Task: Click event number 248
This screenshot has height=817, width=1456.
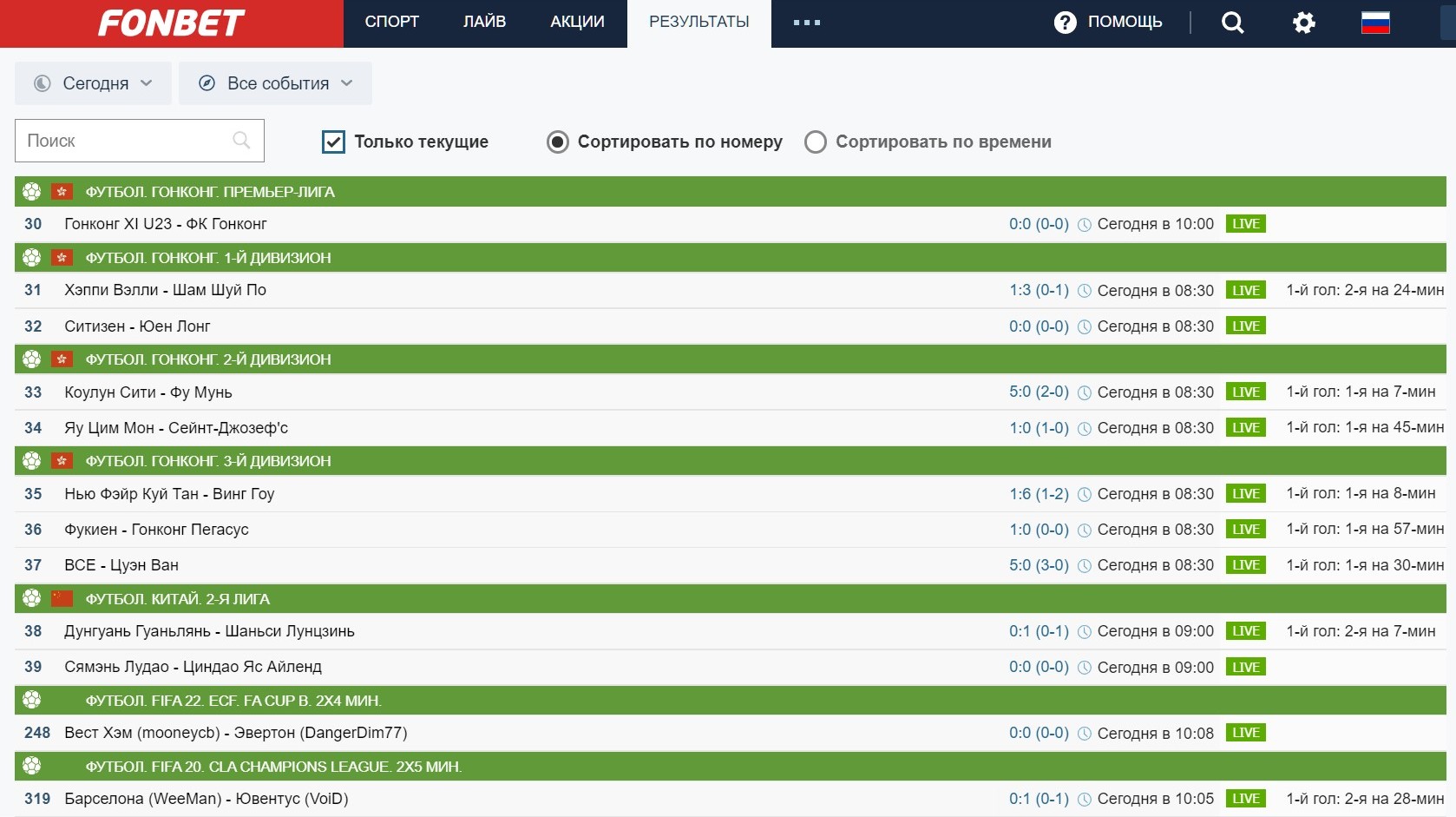Action: point(37,733)
